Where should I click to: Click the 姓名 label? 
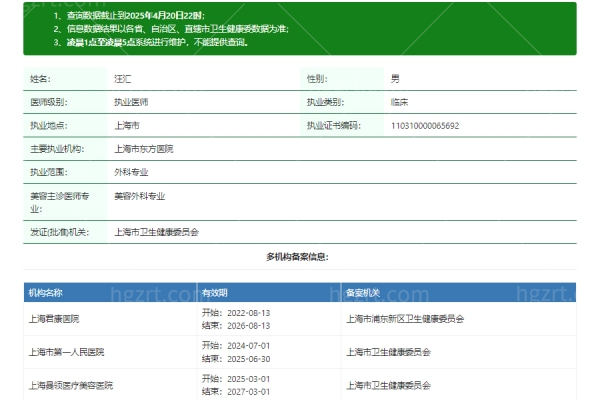[40, 79]
